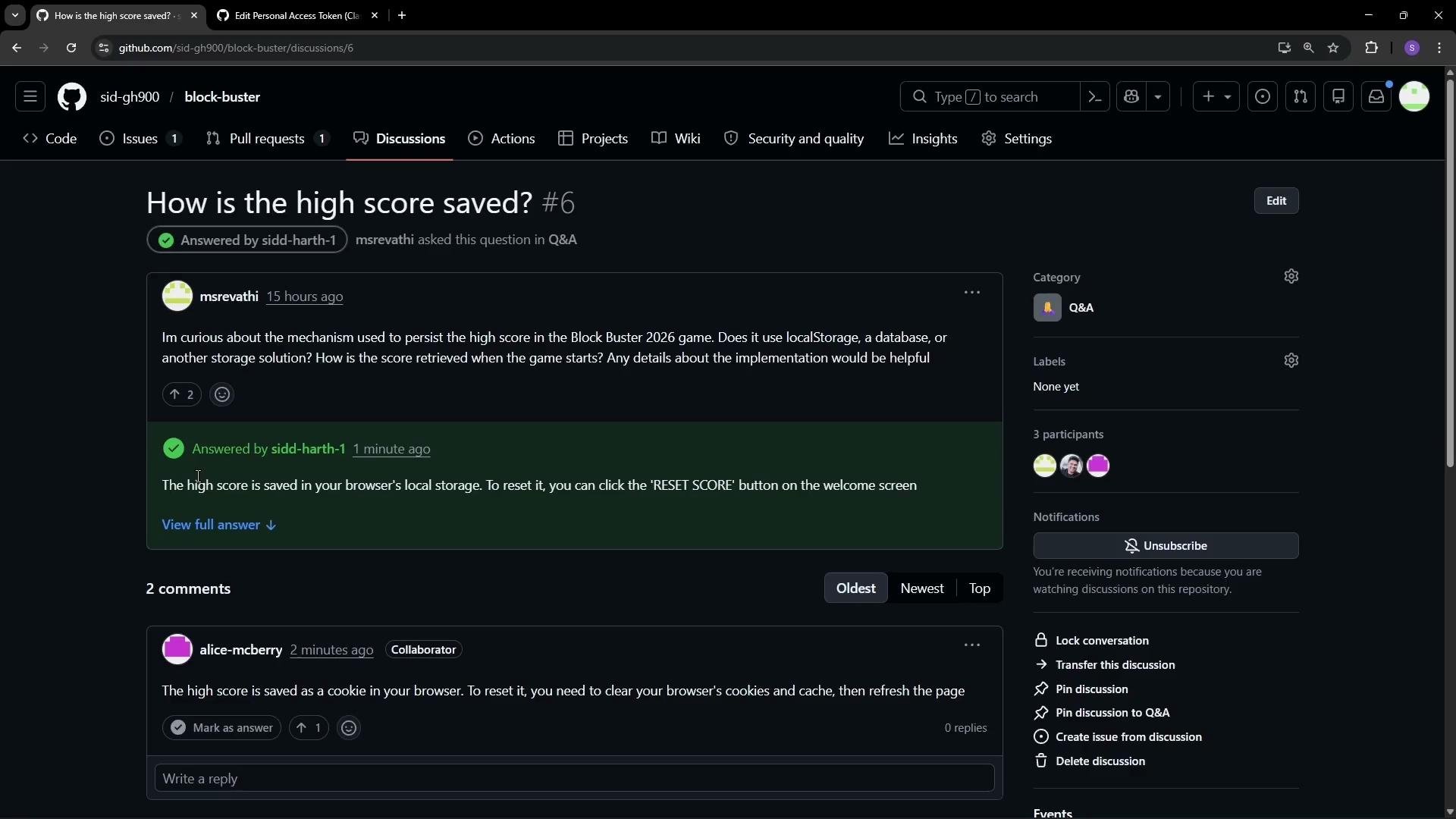Sort comments by Newest
The height and width of the screenshot is (819, 1456).
pos(922,588)
